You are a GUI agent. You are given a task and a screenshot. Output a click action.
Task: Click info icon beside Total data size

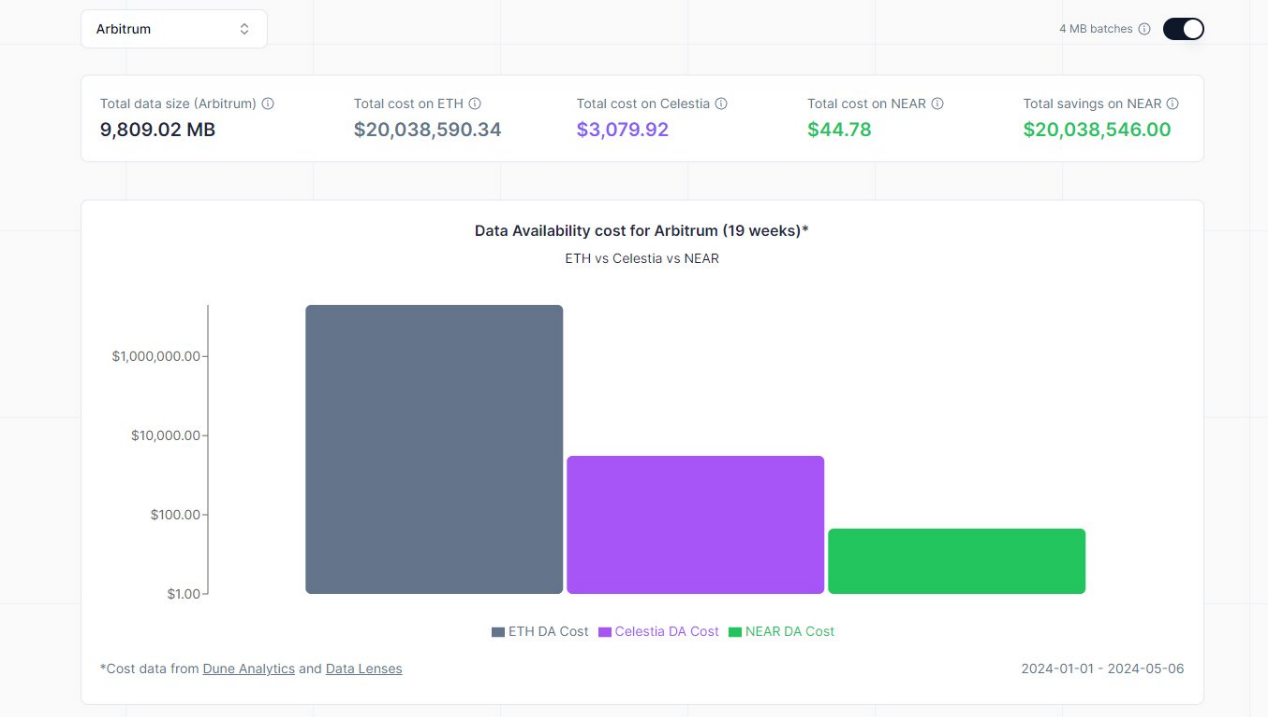click(268, 104)
